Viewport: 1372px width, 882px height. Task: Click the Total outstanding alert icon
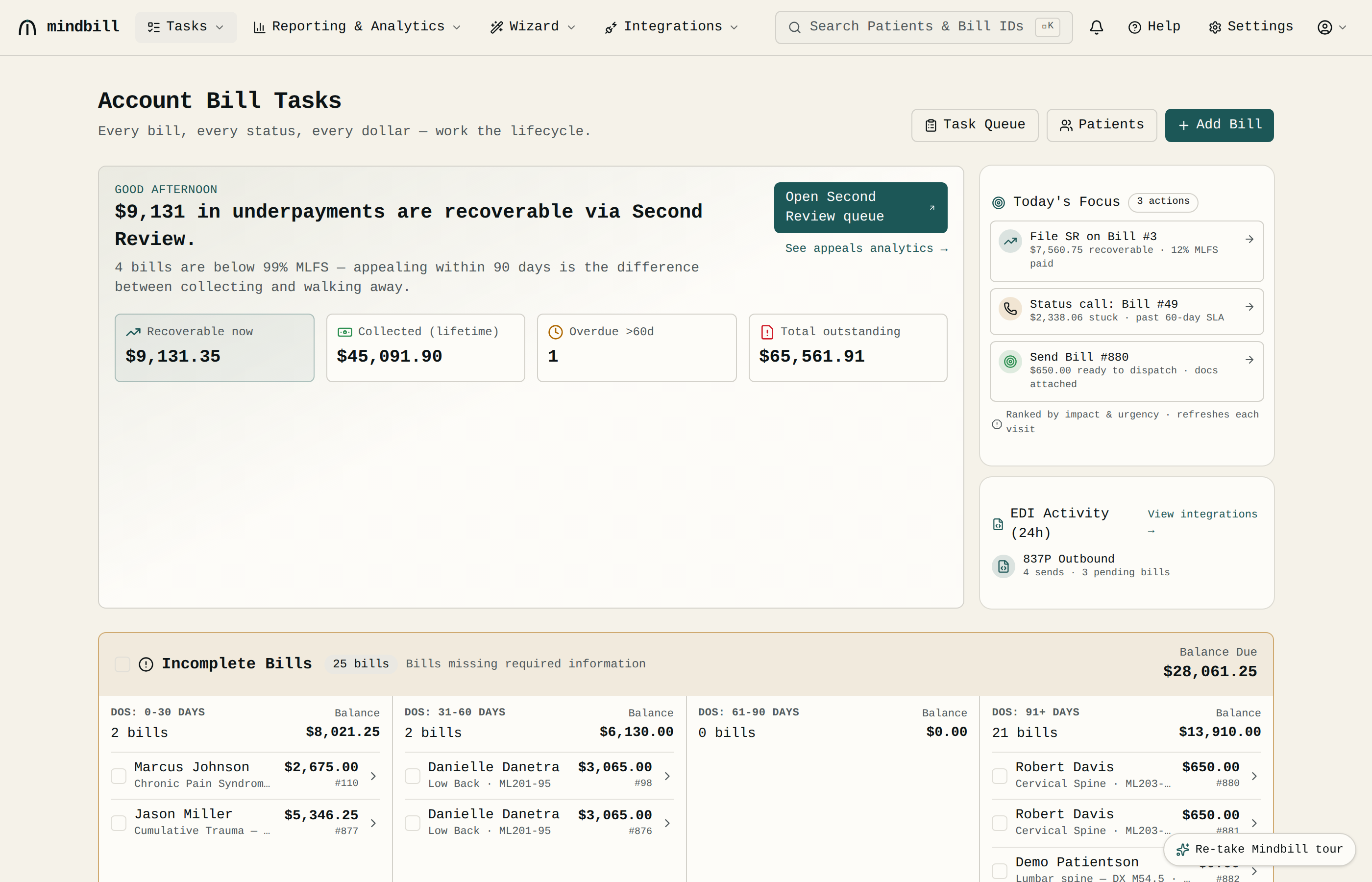pyautogui.click(x=767, y=332)
